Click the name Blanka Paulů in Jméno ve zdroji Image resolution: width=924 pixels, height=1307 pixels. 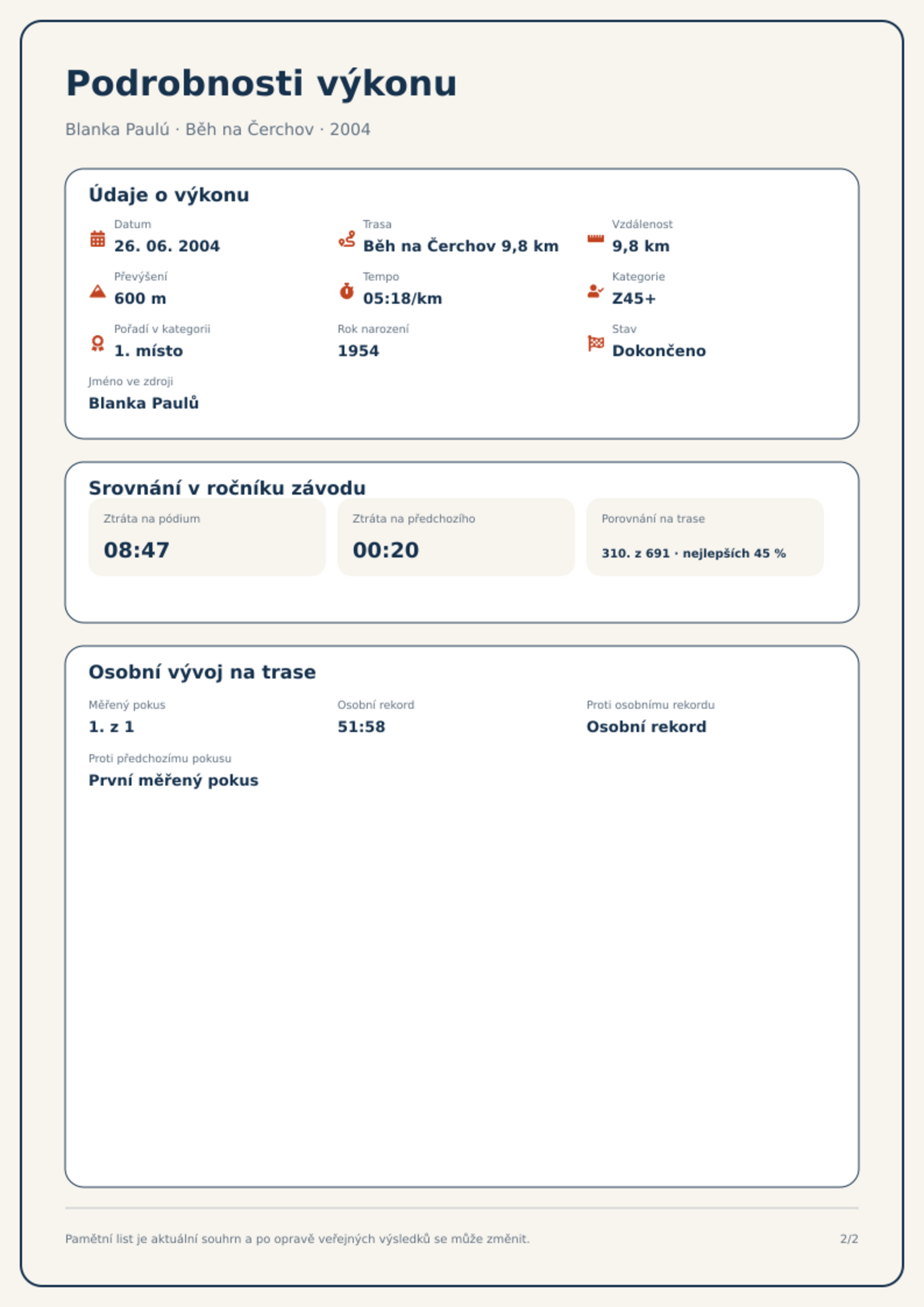tap(144, 403)
